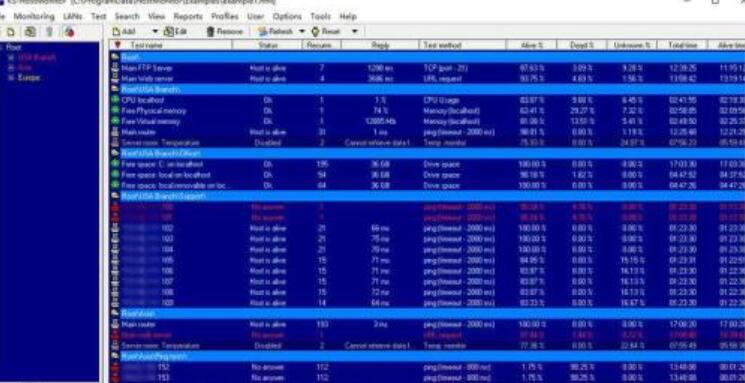Select the Free Virtual memory test row

pyautogui.click(x=427, y=122)
